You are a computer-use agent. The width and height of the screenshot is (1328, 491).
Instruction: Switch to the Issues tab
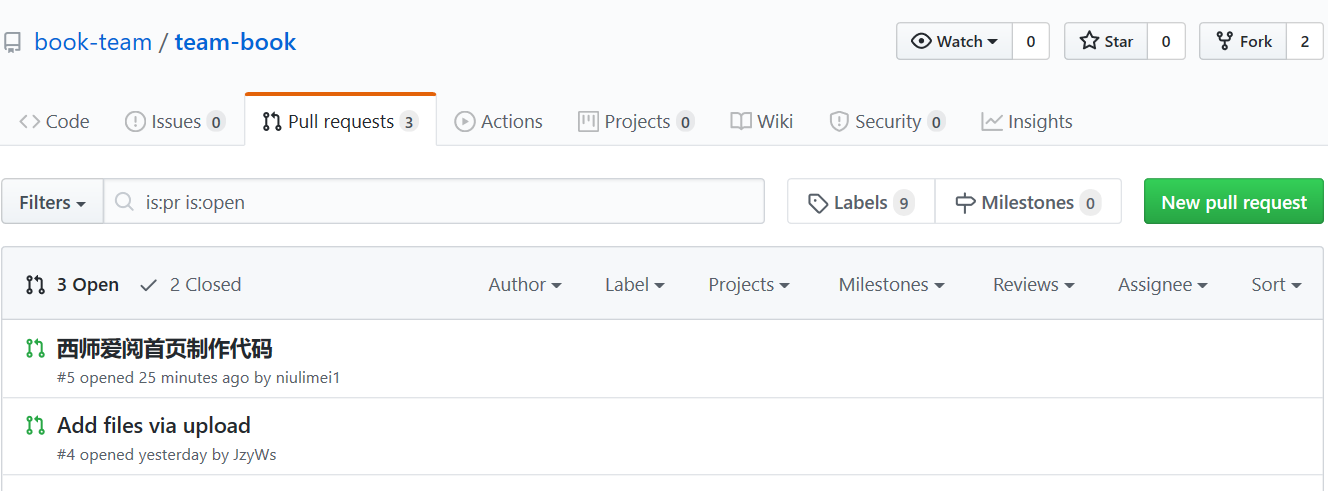click(x=174, y=122)
